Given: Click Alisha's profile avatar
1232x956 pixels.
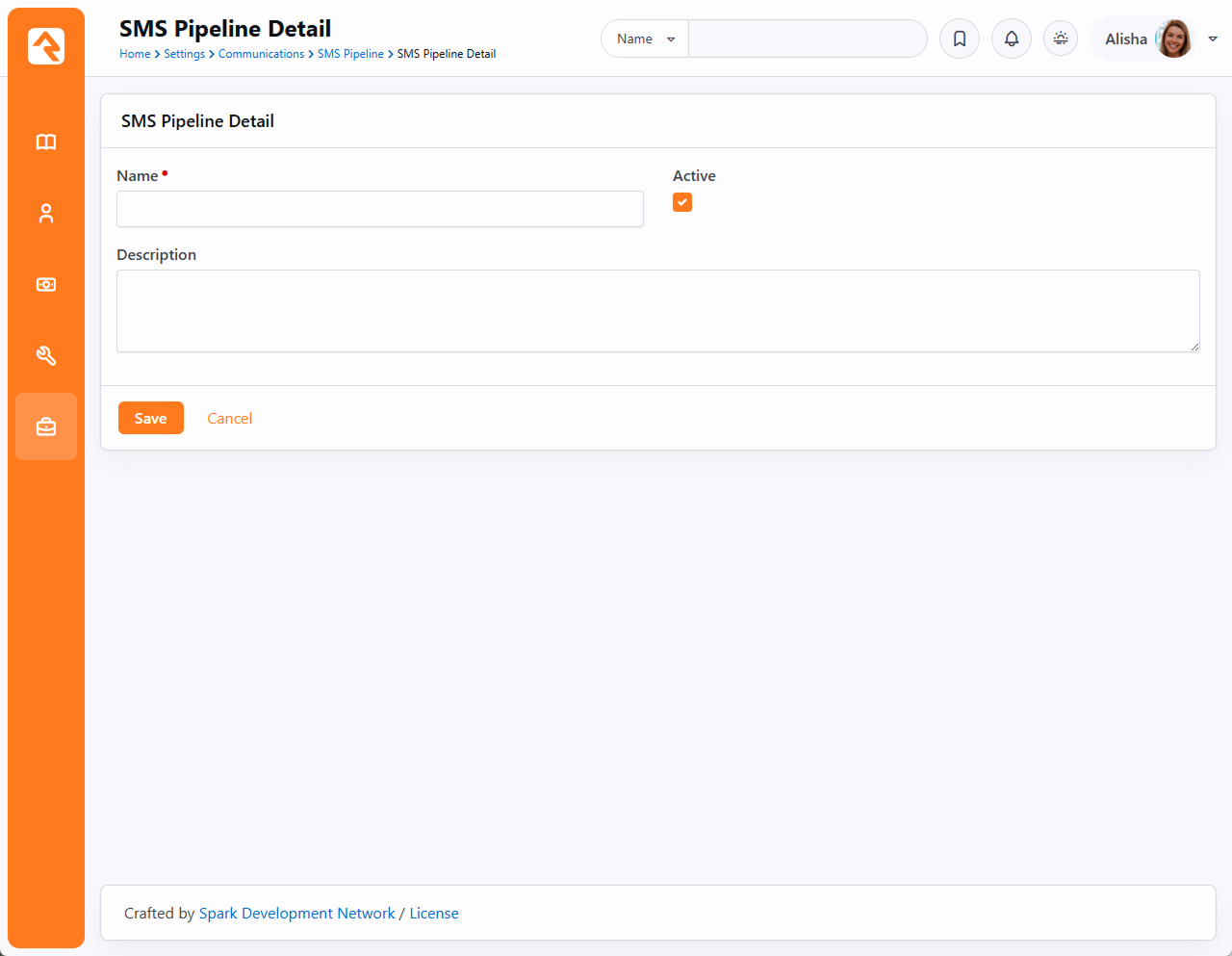Looking at the screenshot, I should [x=1173, y=39].
